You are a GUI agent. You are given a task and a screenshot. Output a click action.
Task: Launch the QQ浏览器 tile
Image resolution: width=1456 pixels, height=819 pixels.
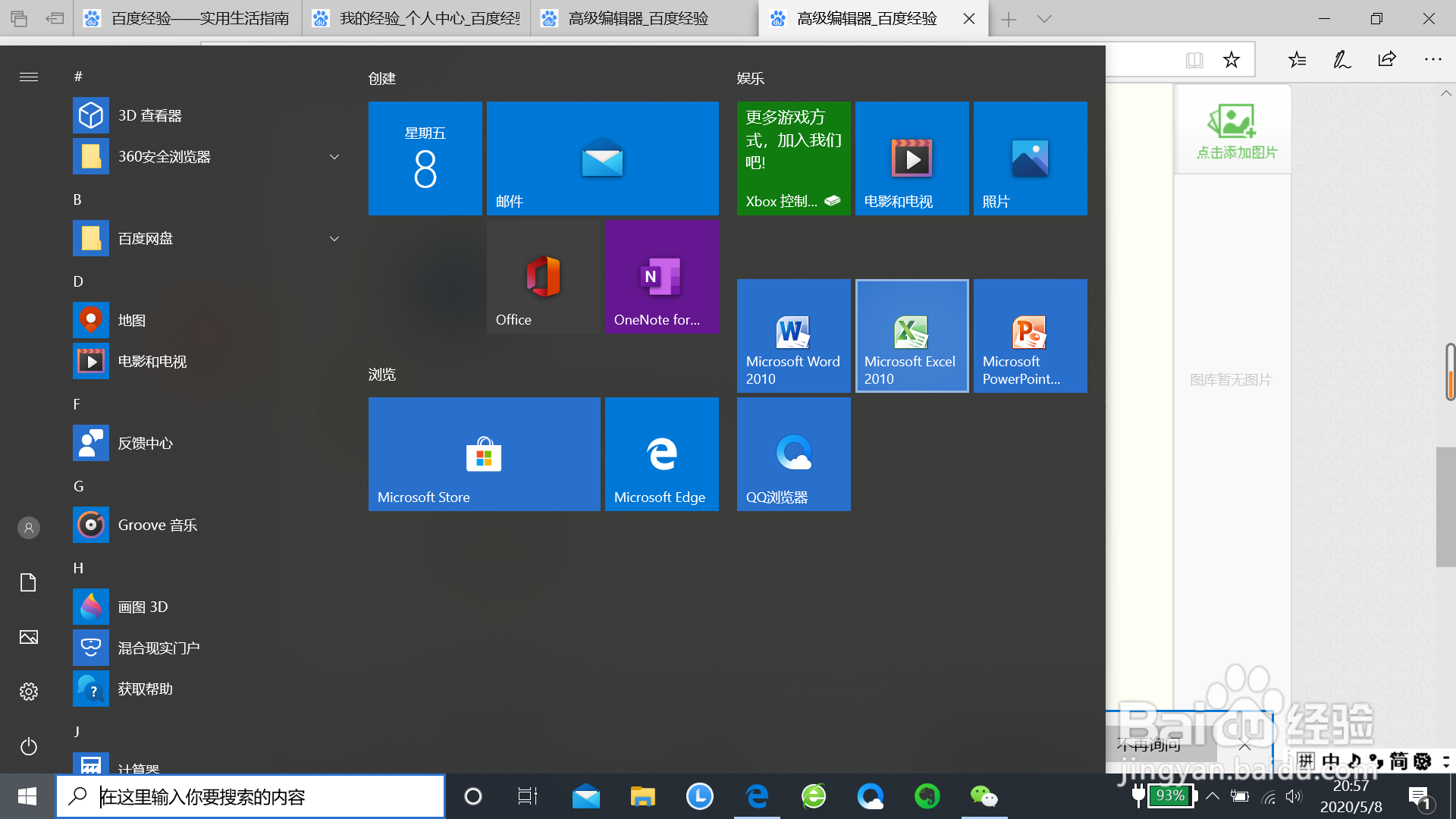[x=793, y=454]
